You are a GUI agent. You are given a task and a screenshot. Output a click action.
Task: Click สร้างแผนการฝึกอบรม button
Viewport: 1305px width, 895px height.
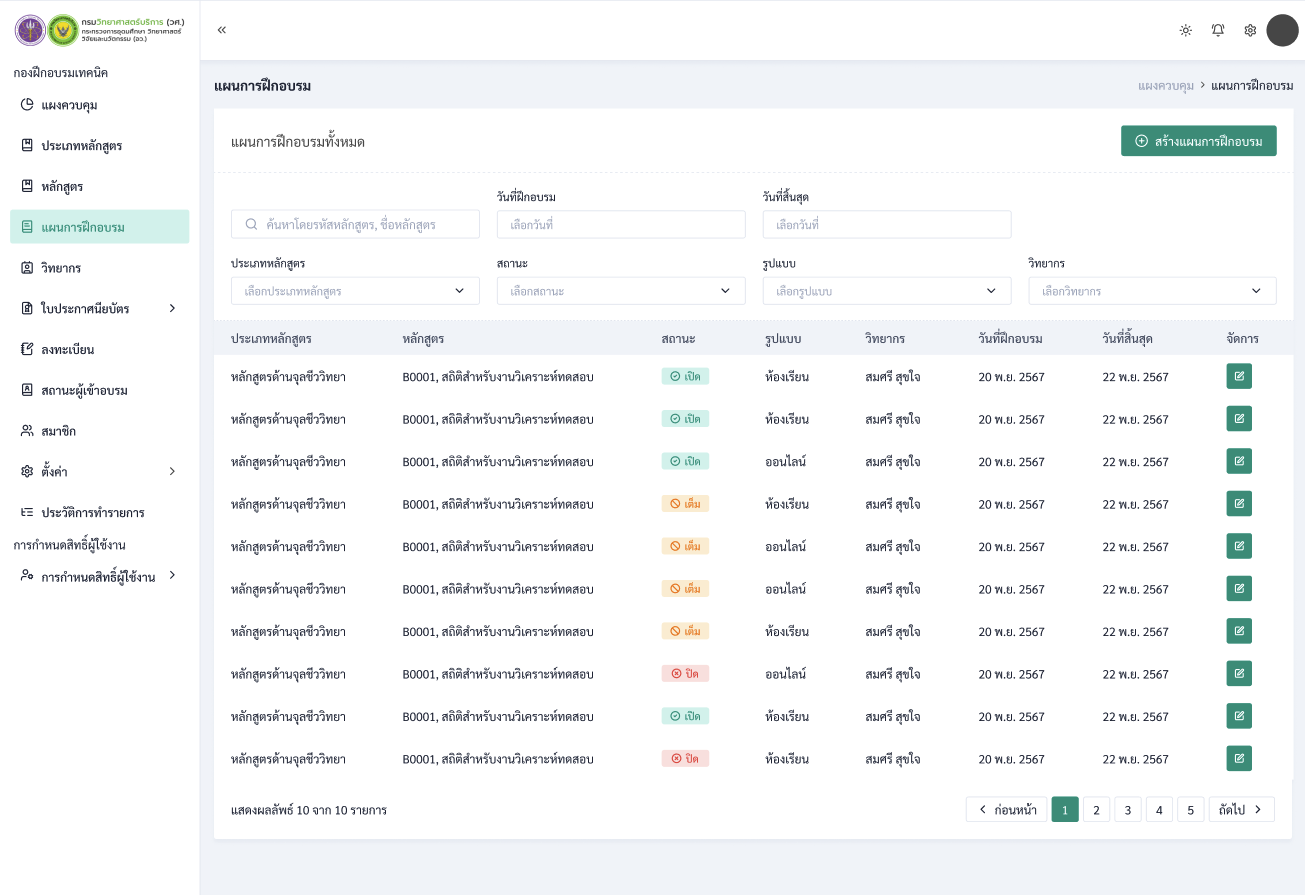click(x=1198, y=141)
